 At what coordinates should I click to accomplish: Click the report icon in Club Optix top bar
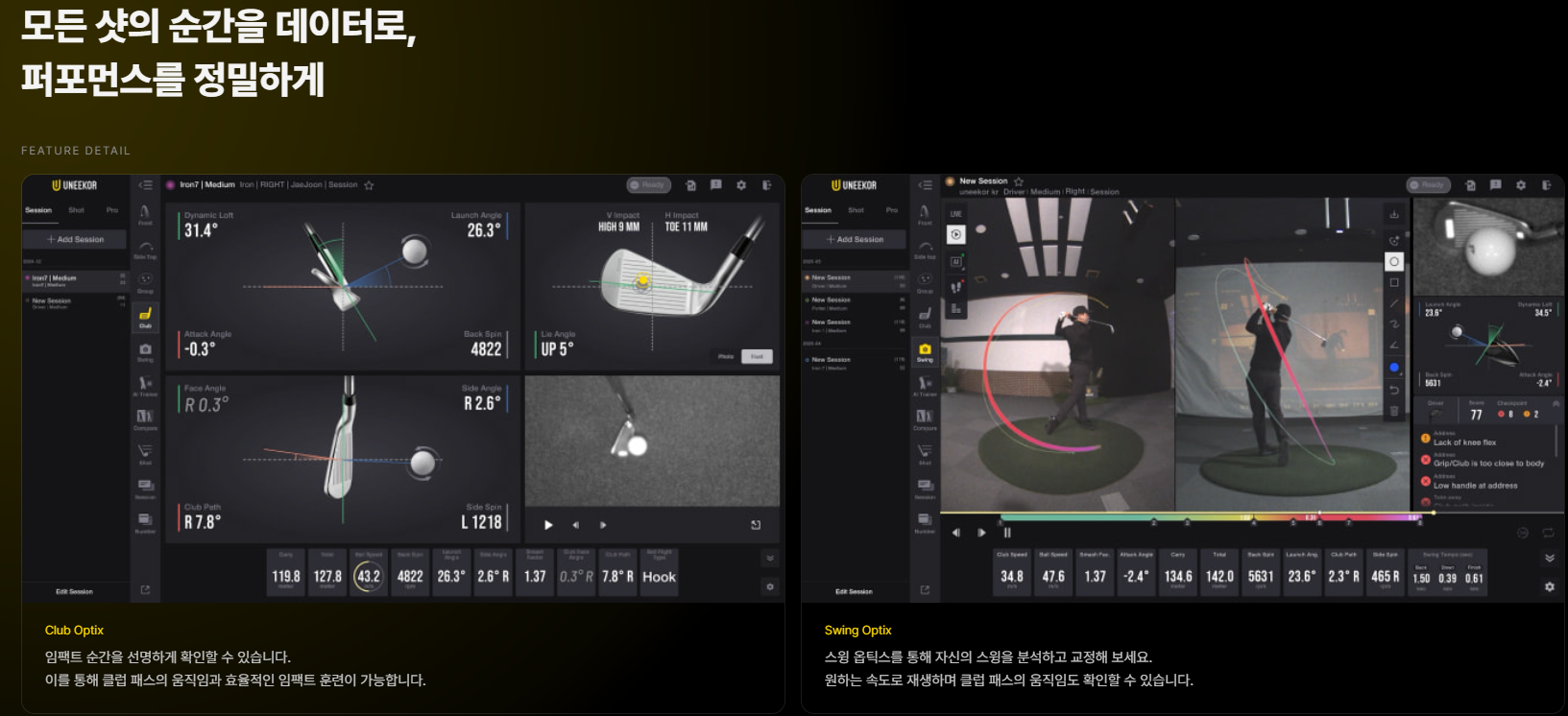pyautogui.click(x=716, y=185)
